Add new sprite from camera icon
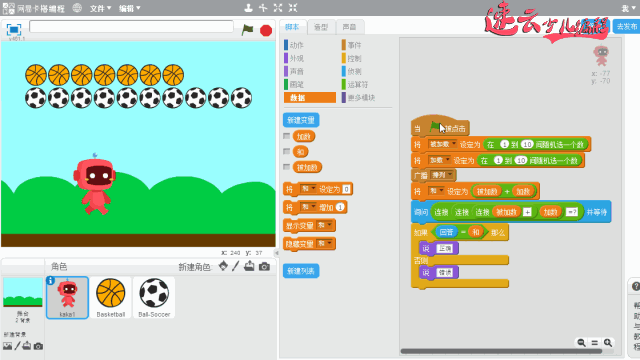Viewport: 640px width, 360px height. point(264,267)
